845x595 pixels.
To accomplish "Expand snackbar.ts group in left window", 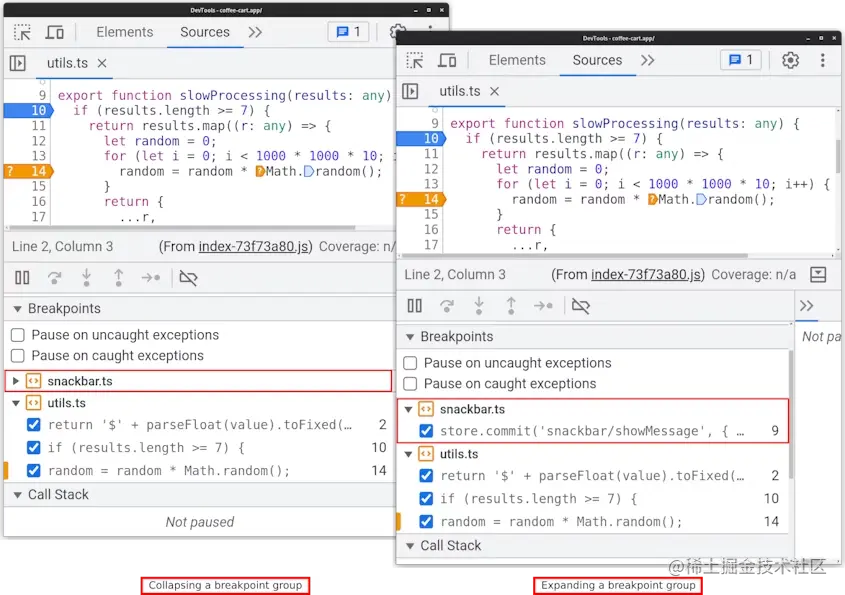I will click(x=16, y=381).
